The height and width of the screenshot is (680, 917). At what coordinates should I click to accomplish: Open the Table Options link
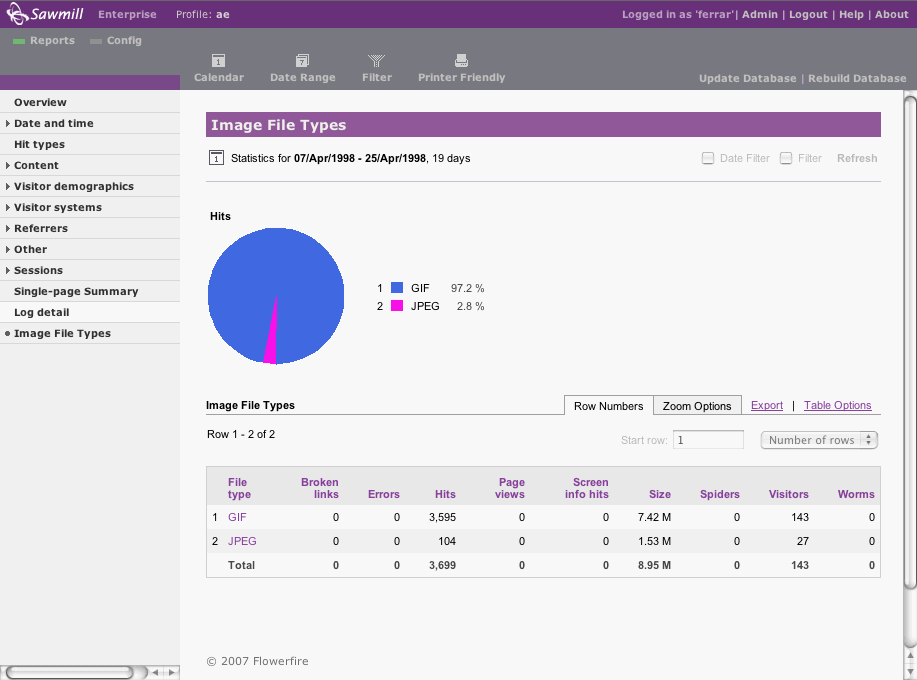(x=837, y=406)
